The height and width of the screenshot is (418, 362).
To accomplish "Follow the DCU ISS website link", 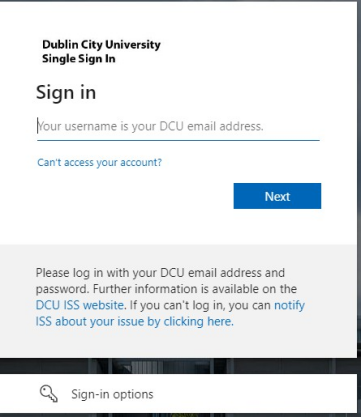I will pos(80,305).
